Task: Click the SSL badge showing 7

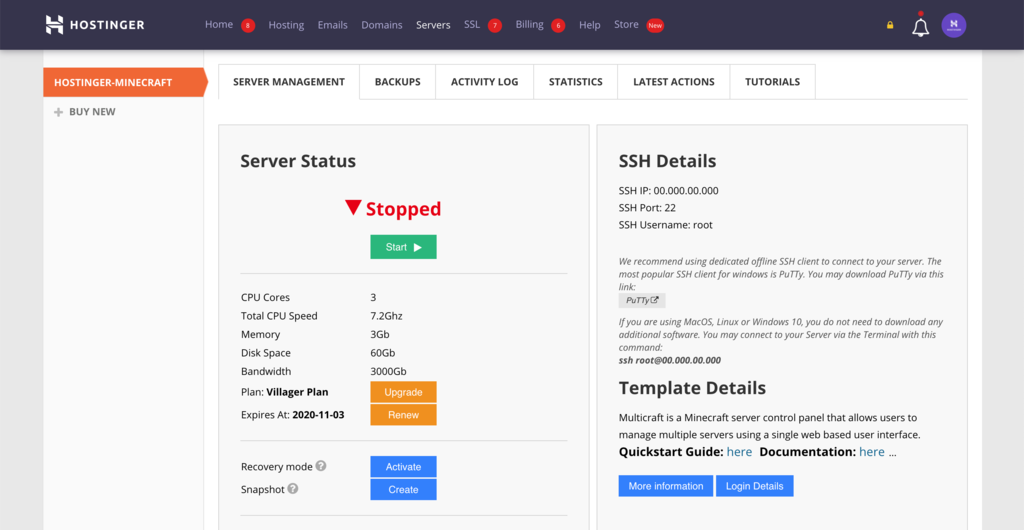Action: [x=495, y=26]
